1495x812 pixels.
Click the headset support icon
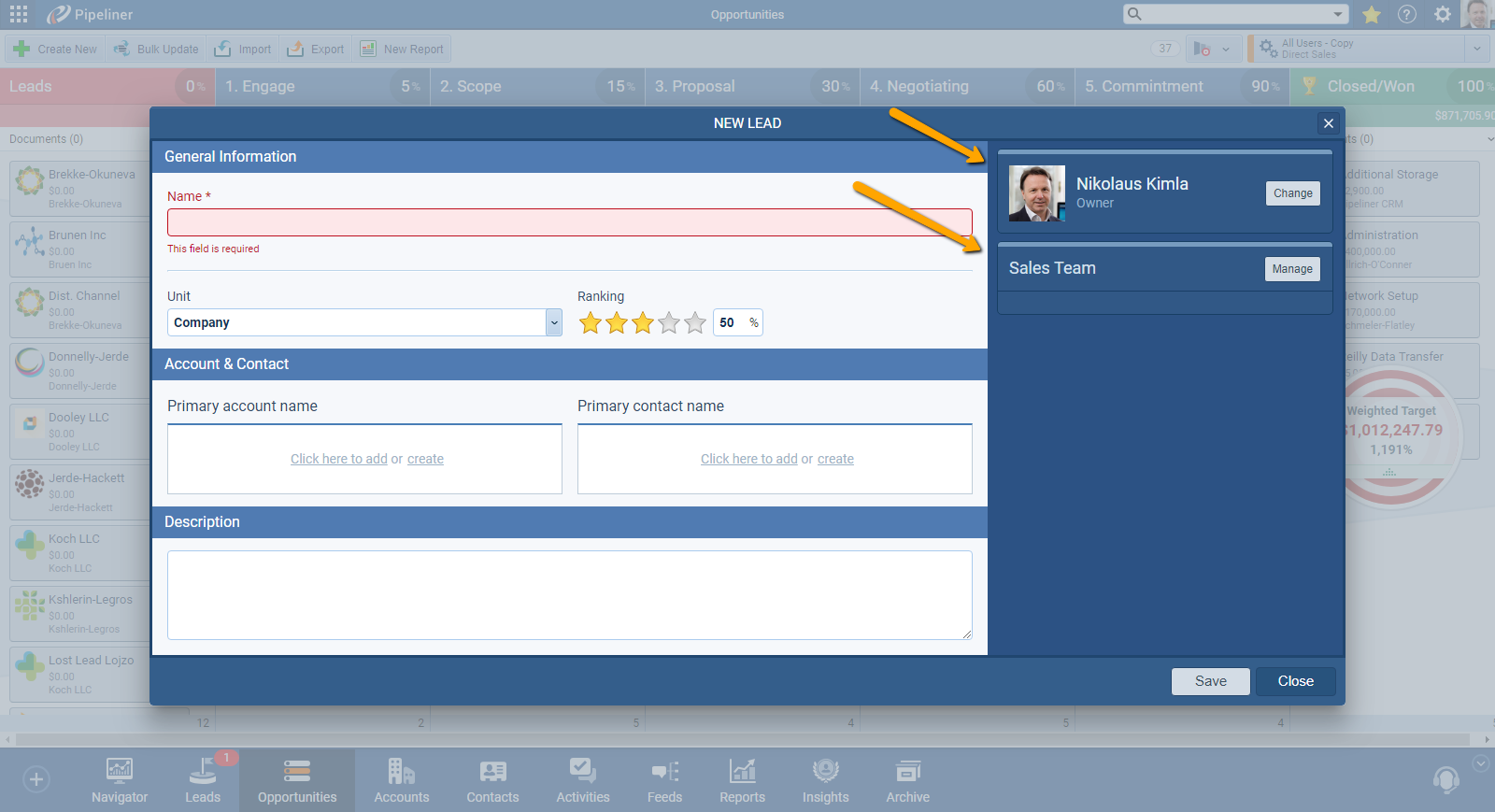[x=1445, y=779]
